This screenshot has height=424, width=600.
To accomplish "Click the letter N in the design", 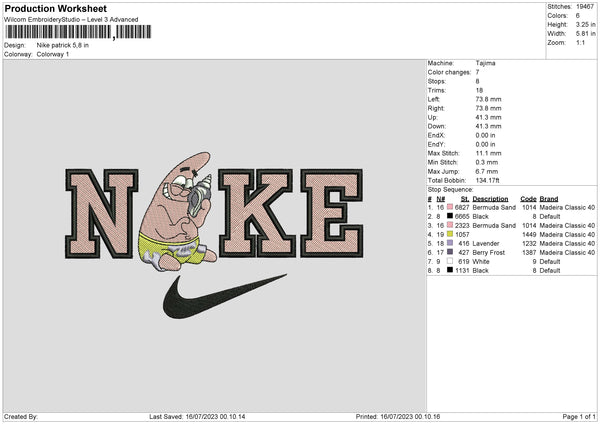I will click(x=102, y=214).
